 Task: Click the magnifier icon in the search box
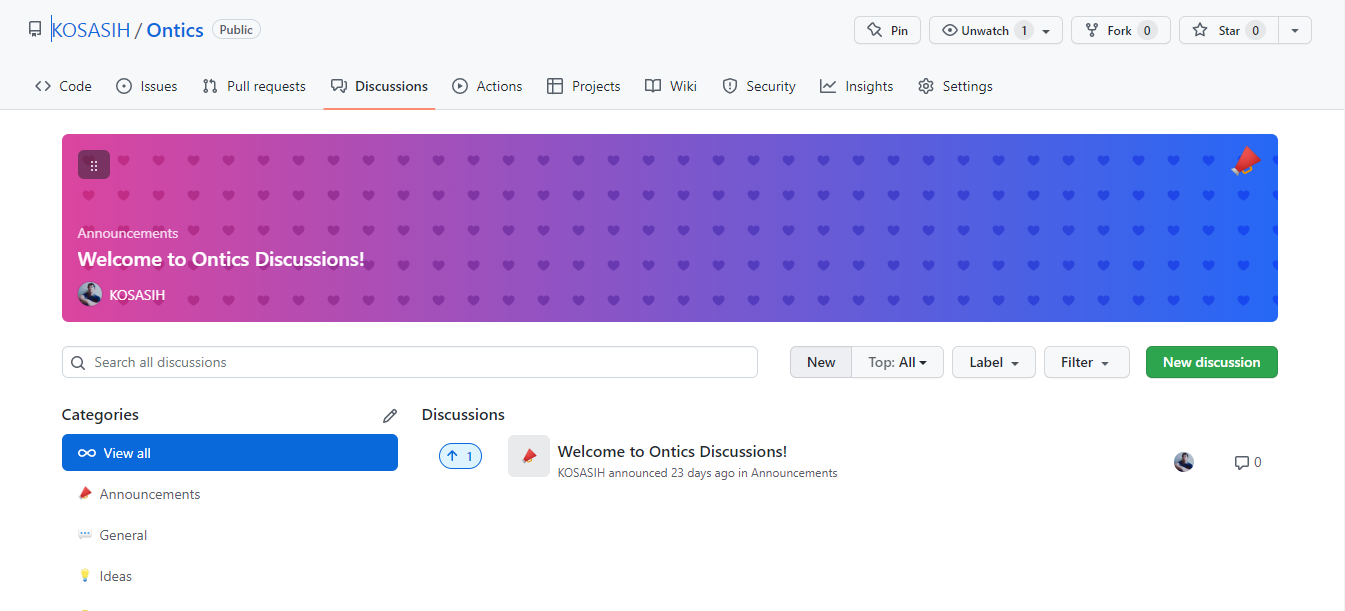(x=79, y=362)
